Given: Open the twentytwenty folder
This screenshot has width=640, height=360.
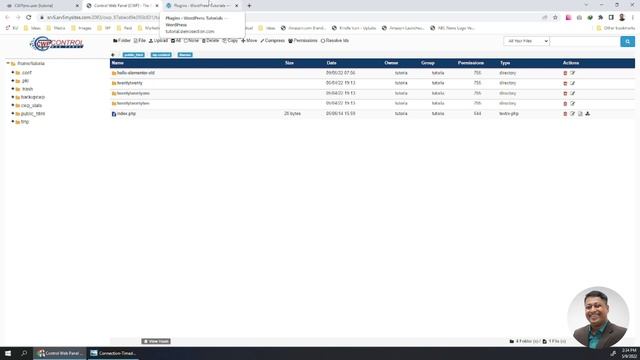Looking at the screenshot, I should click(130, 83).
